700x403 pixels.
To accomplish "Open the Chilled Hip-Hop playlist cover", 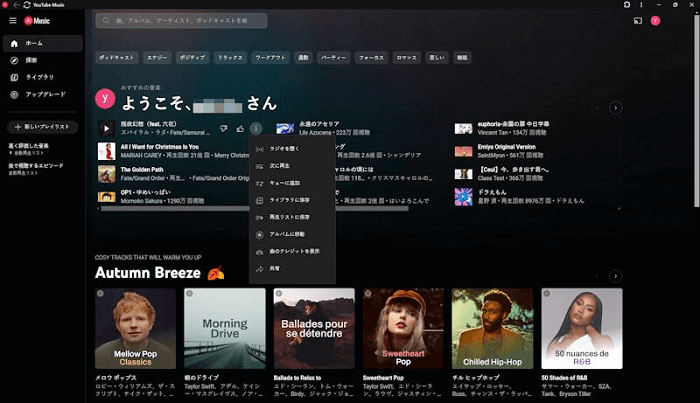I will 492,328.
